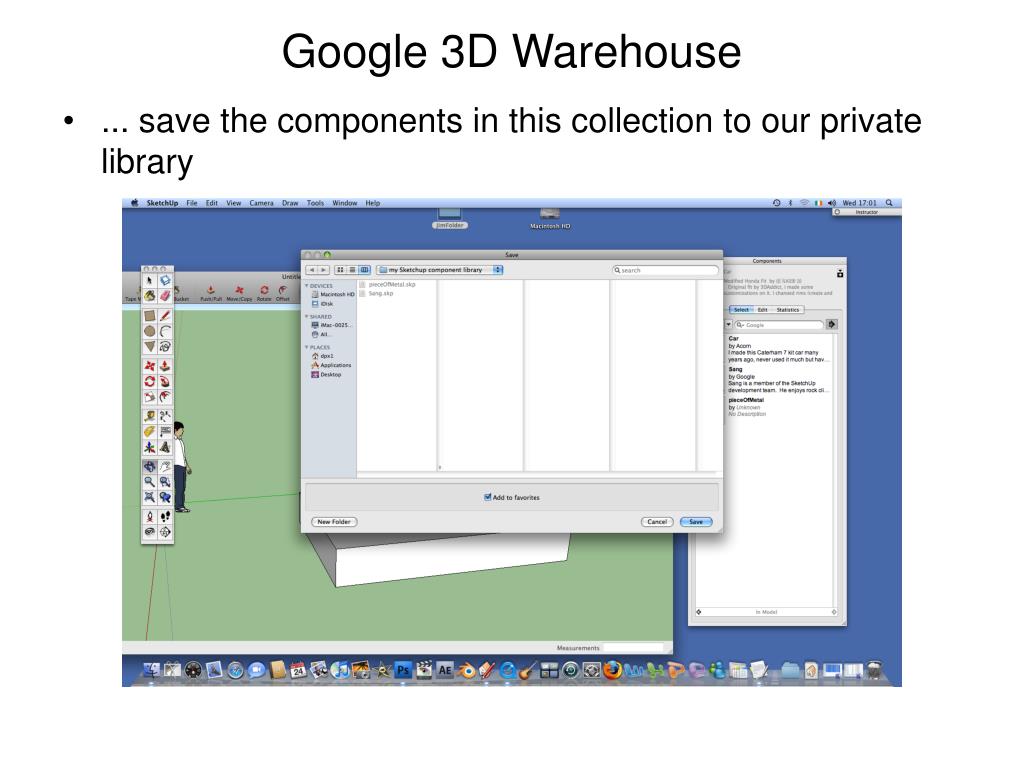The height and width of the screenshot is (768, 1024).
Task: Select the 3D Text tool
Action: tap(165, 447)
